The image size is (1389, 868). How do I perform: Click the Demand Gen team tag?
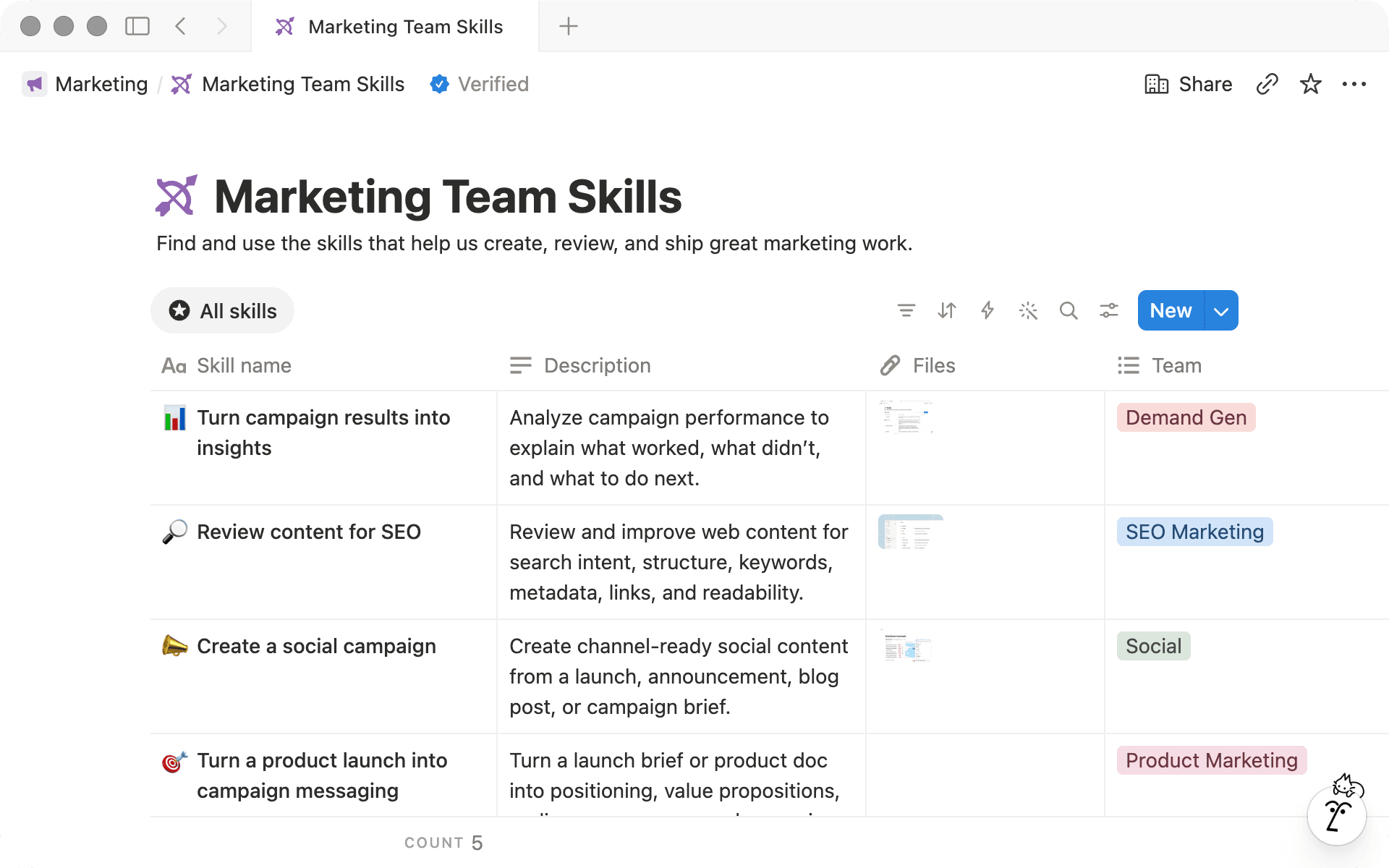coord(1186,417)
